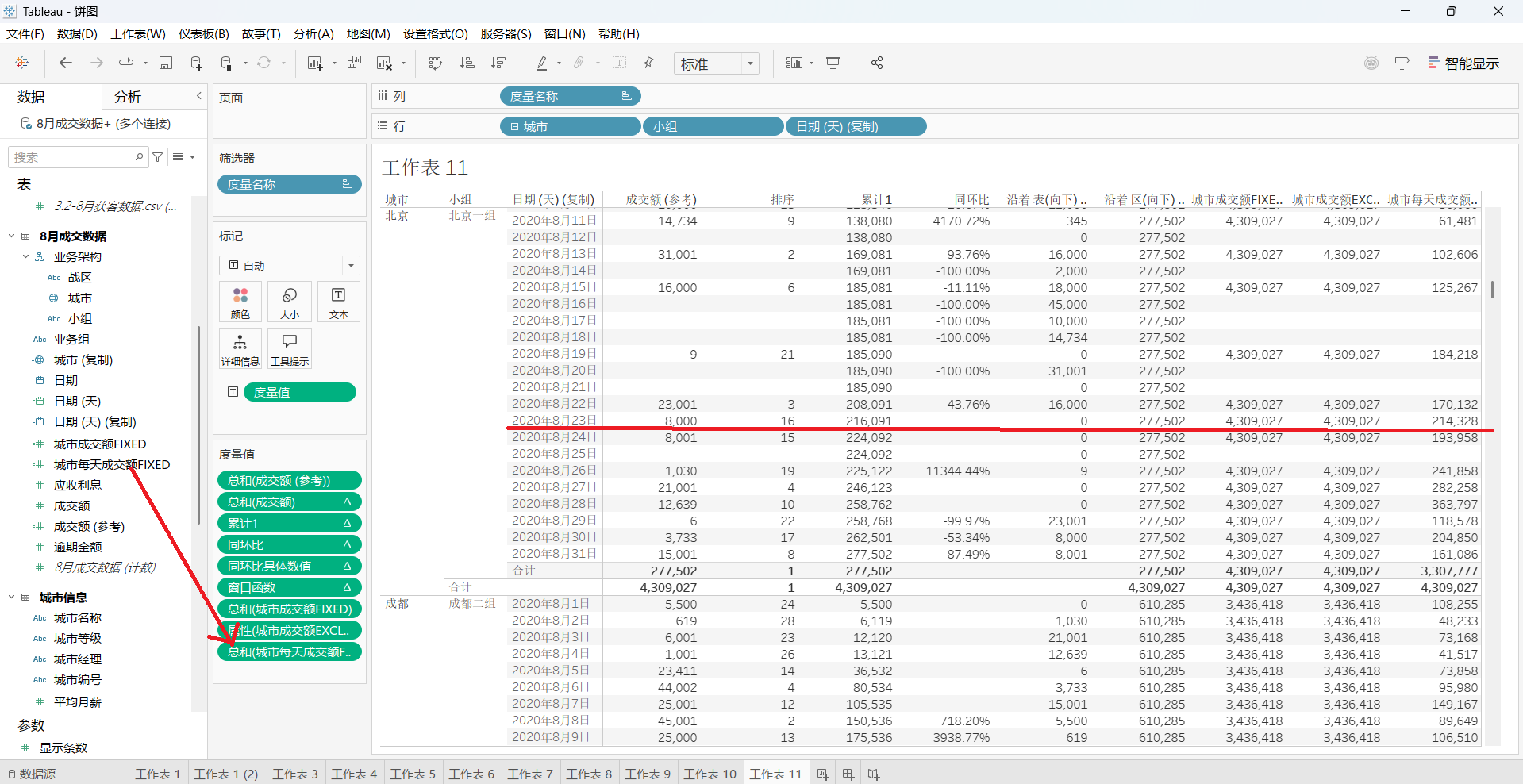This screenshot has width=1523, height=784.
Task: Select the 显示条数 parameter
Action: click(63, 747)
